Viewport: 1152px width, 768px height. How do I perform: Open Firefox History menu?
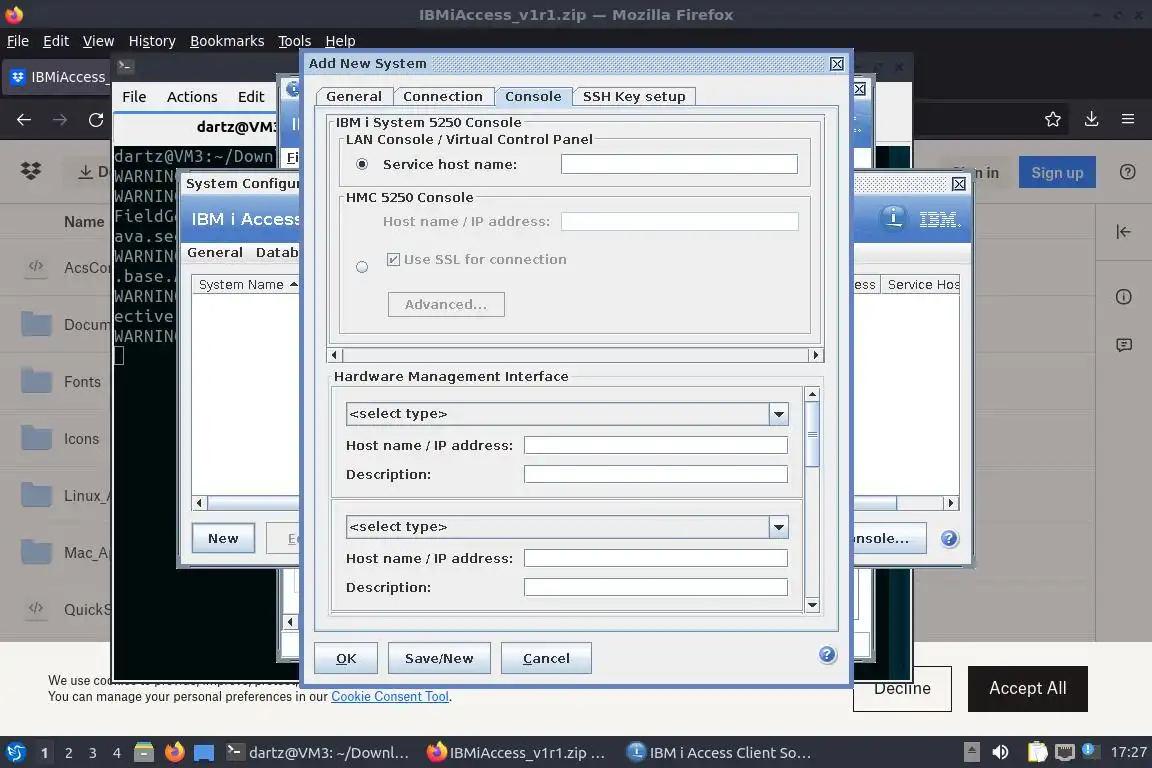pyautogui.click(x=152, y=41)
